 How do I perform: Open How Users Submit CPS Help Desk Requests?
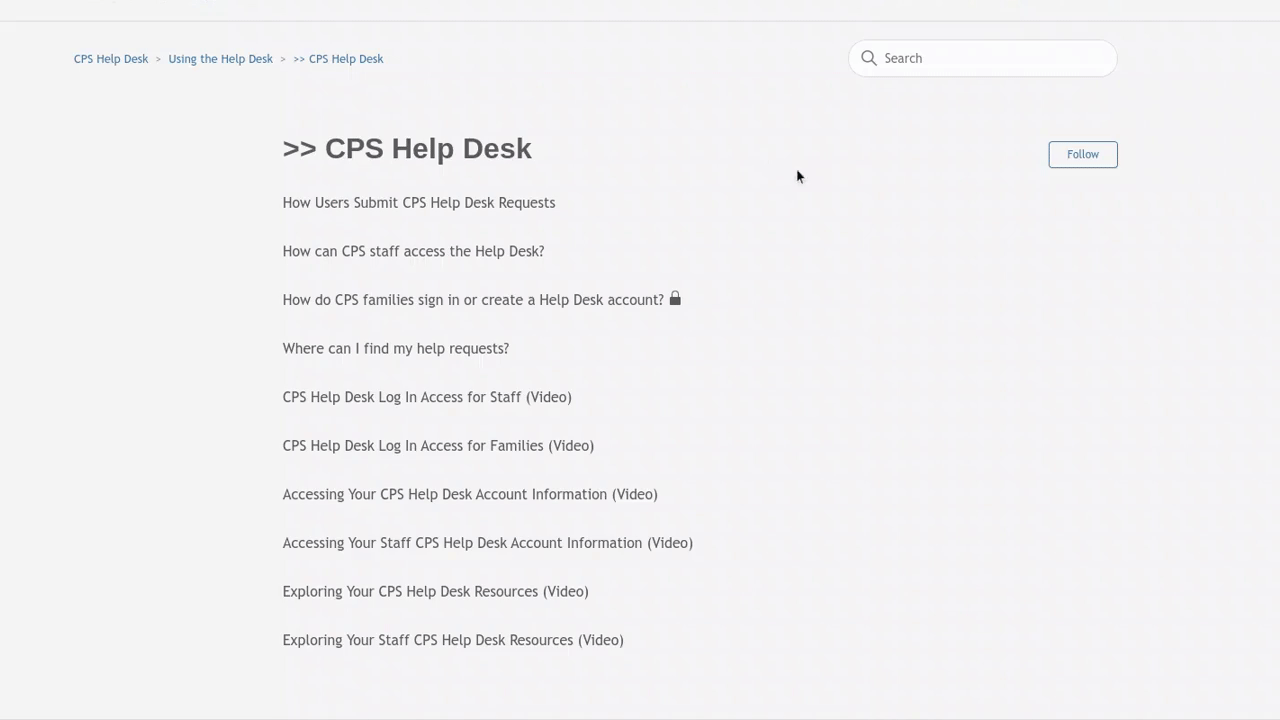point(419,203)
